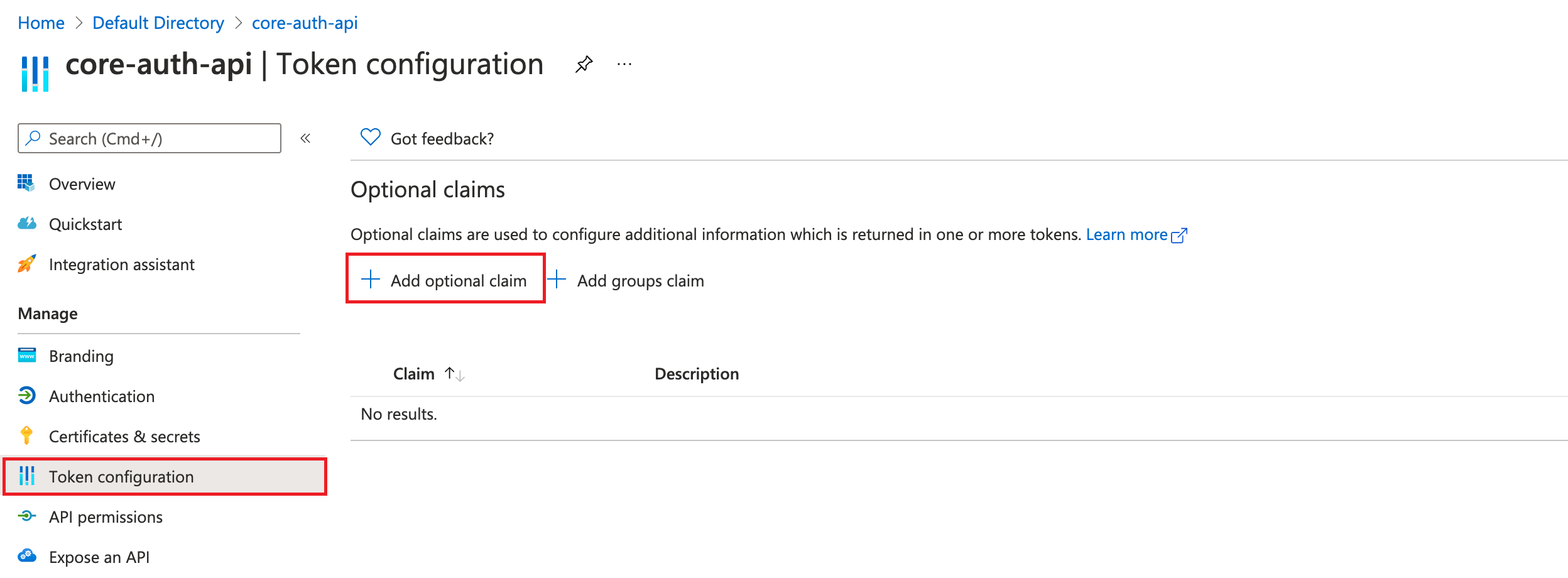
Task: Click the Integration assistant rocket icon
Action: coord(26,264)
